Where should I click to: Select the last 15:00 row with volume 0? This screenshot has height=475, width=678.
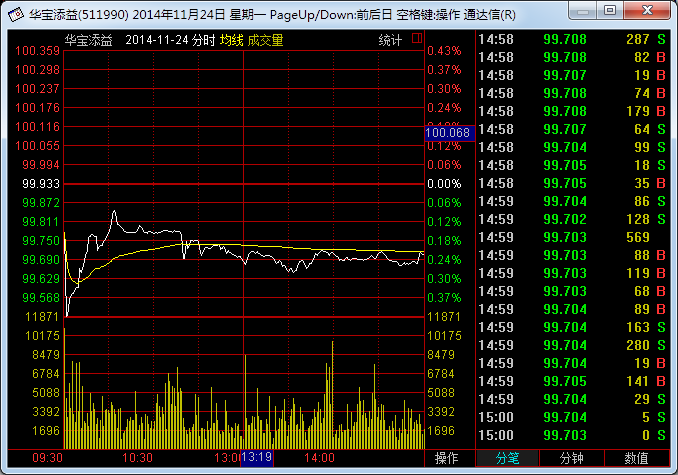coord(573,435)
